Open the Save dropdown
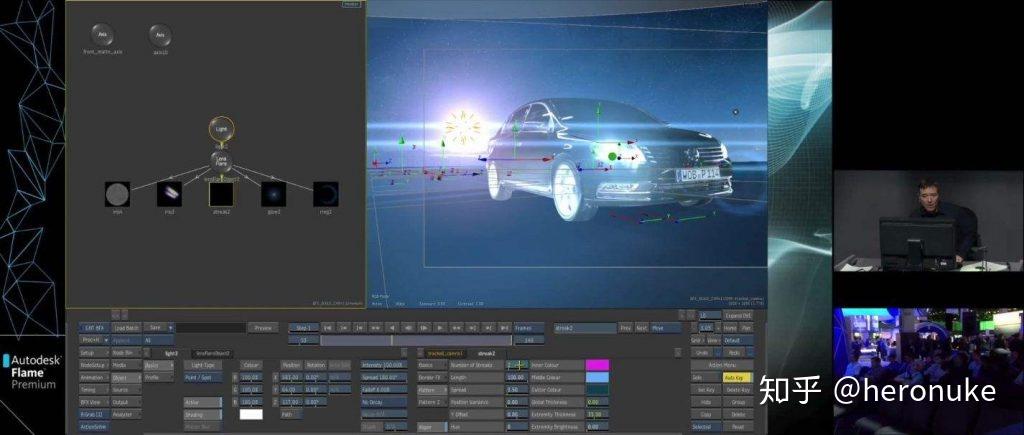The image size is (1024, 435). click(x=159, y=328)
